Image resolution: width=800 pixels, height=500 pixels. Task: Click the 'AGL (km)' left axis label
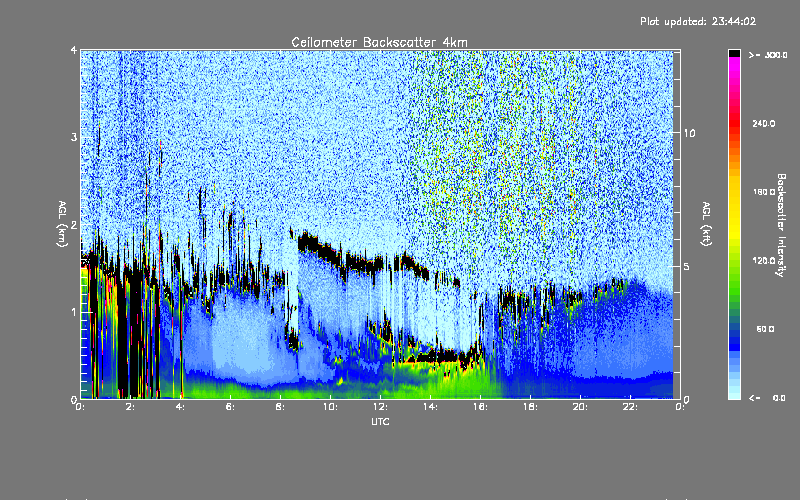(62, 224)
